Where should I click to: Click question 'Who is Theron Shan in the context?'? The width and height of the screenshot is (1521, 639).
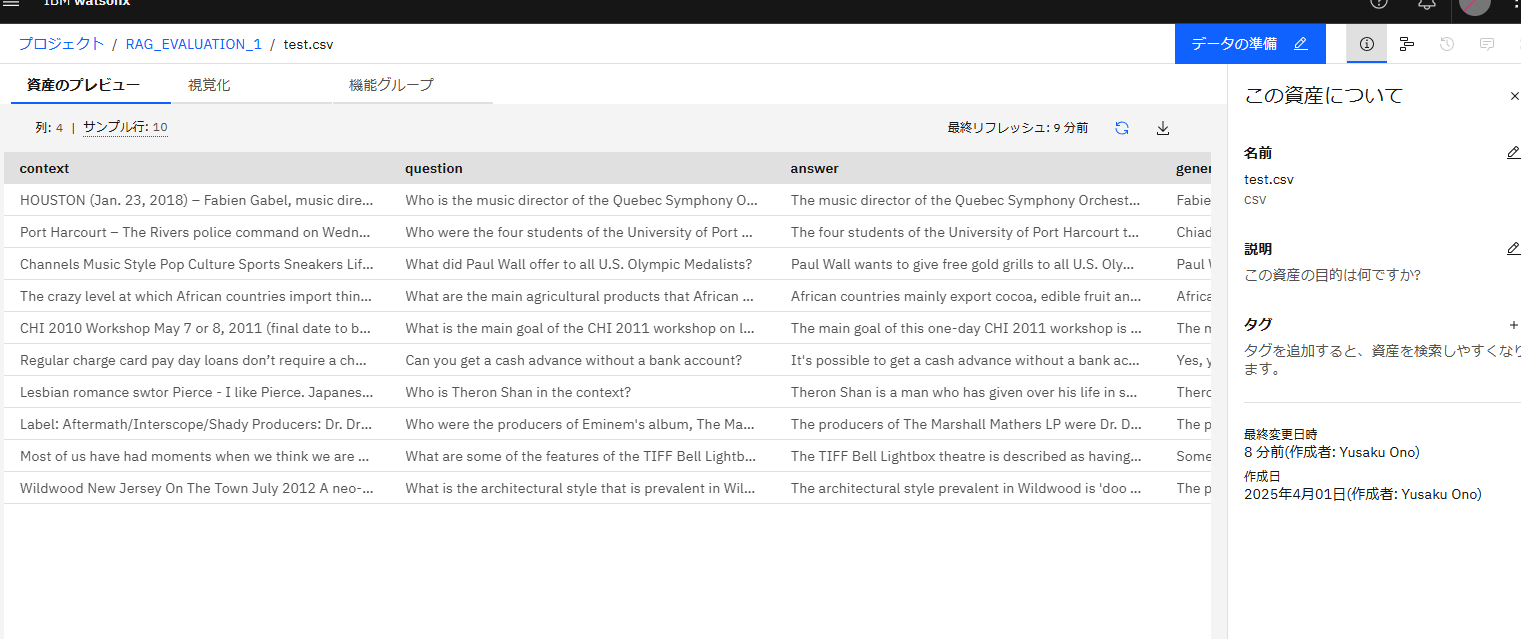pos(582,392)
